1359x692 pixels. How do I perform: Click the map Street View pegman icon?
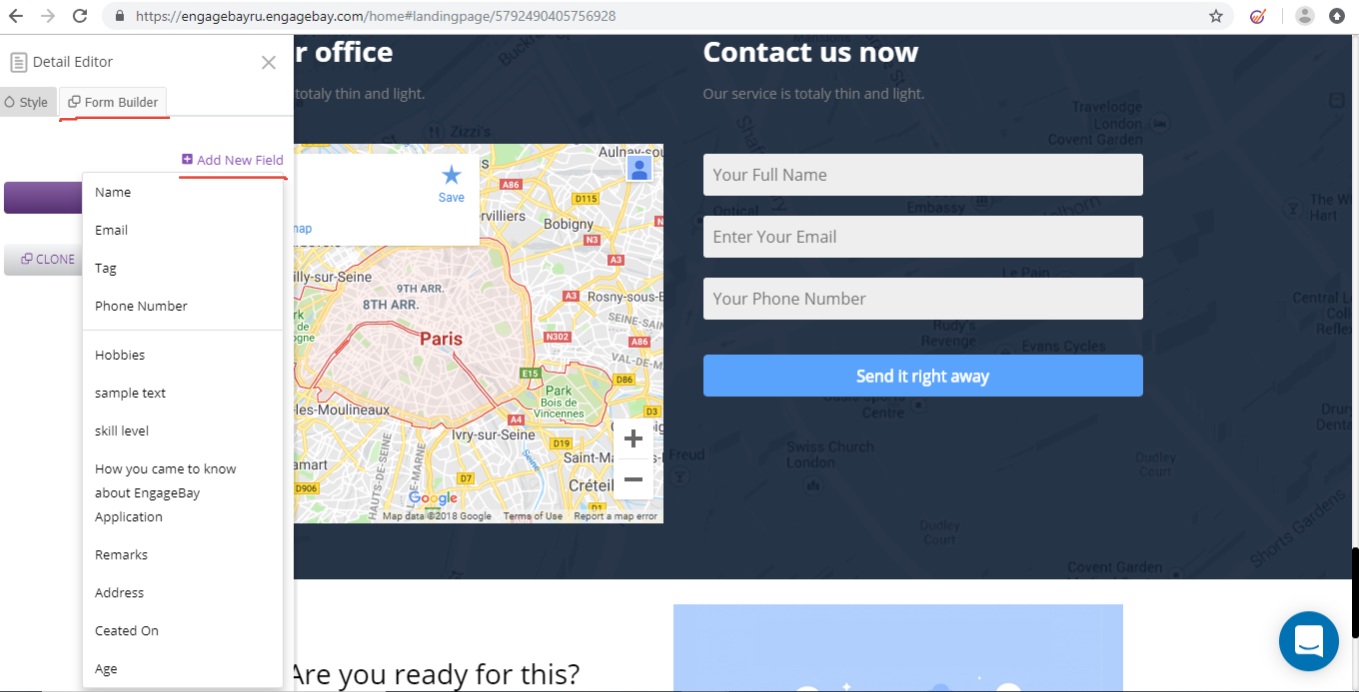pos(639,168)
